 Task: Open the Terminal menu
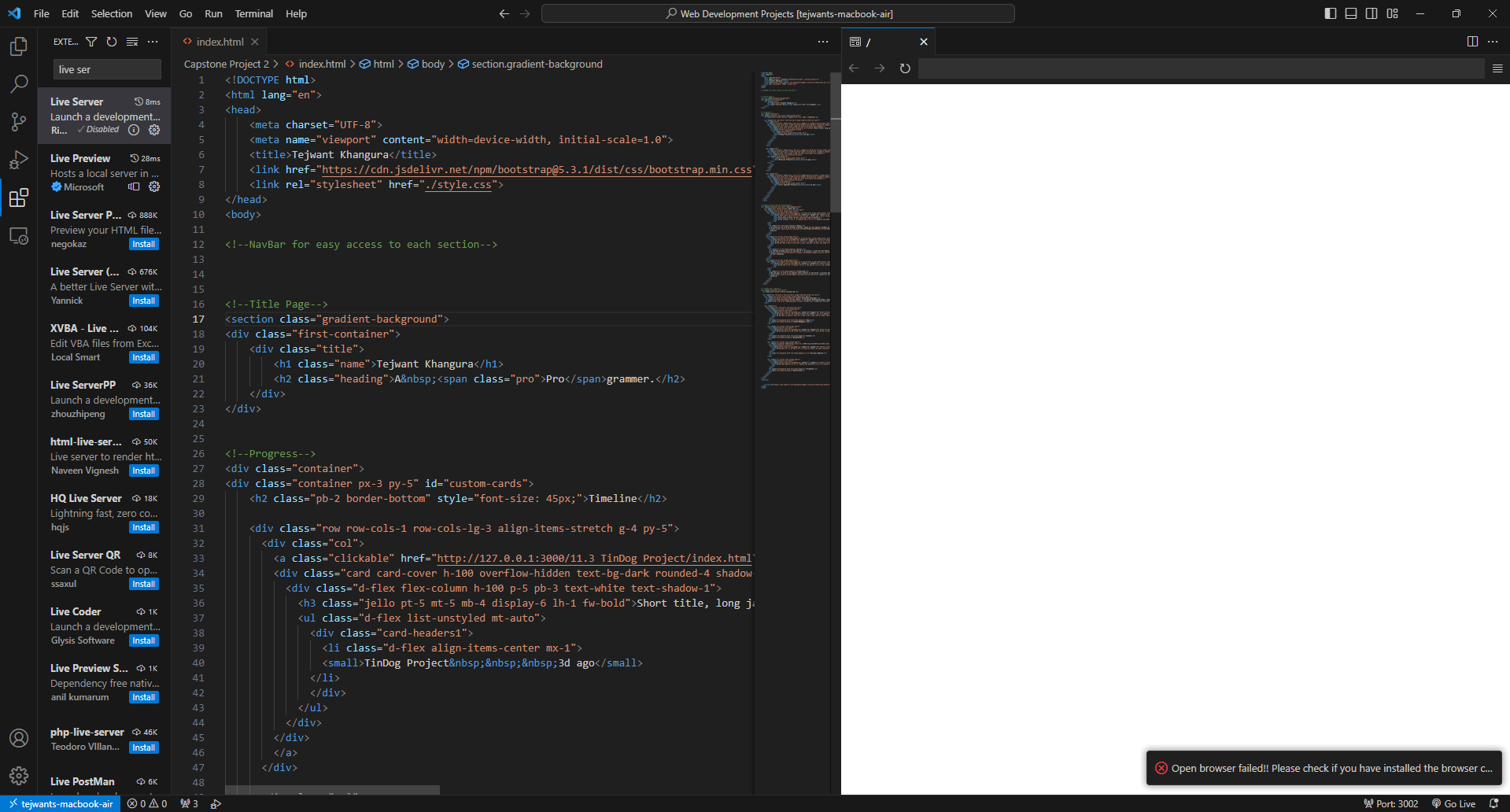[x=253, y=13]
